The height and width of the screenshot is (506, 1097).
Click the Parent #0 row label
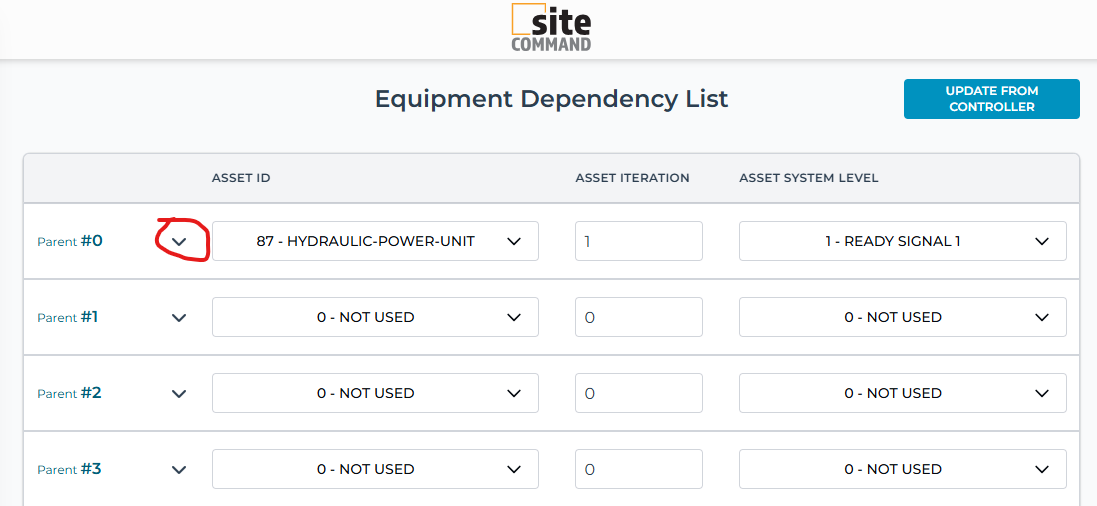coord(70,241)
